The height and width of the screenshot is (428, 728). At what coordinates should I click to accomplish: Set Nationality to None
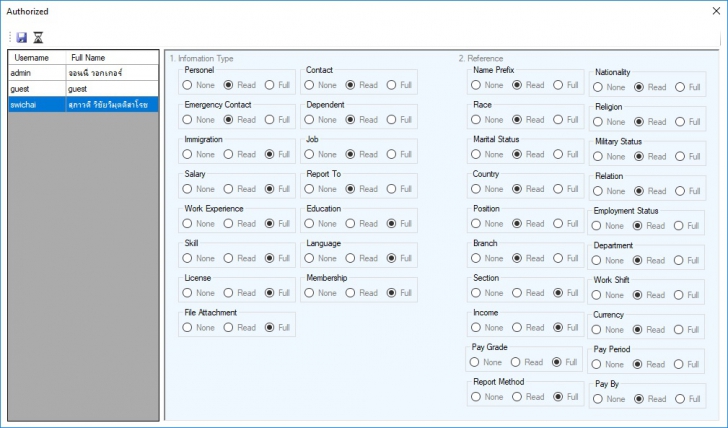click(610, 87)
